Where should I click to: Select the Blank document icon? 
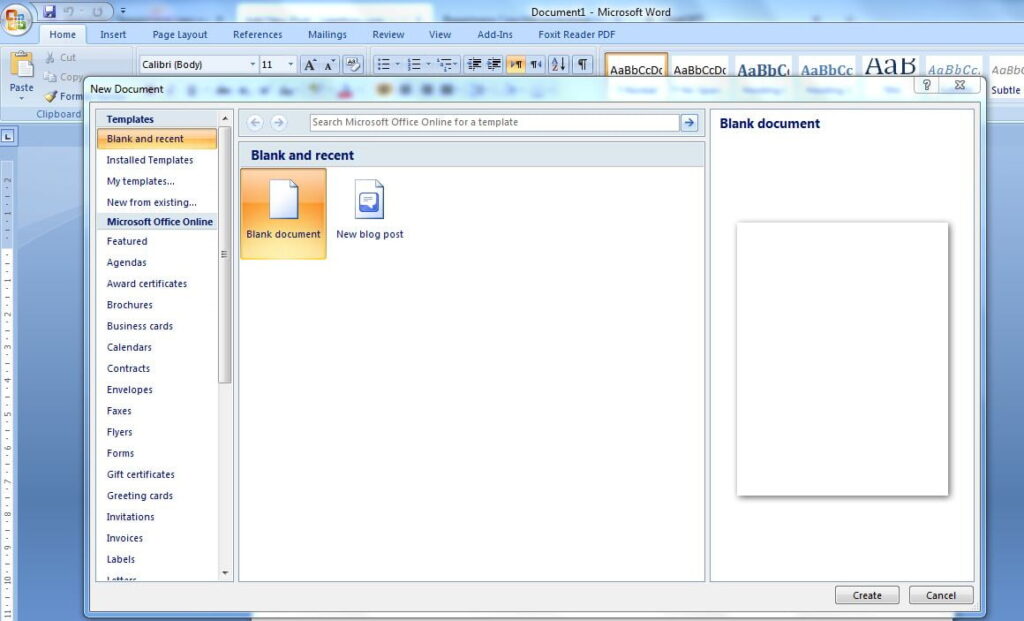tap(283, 214)
